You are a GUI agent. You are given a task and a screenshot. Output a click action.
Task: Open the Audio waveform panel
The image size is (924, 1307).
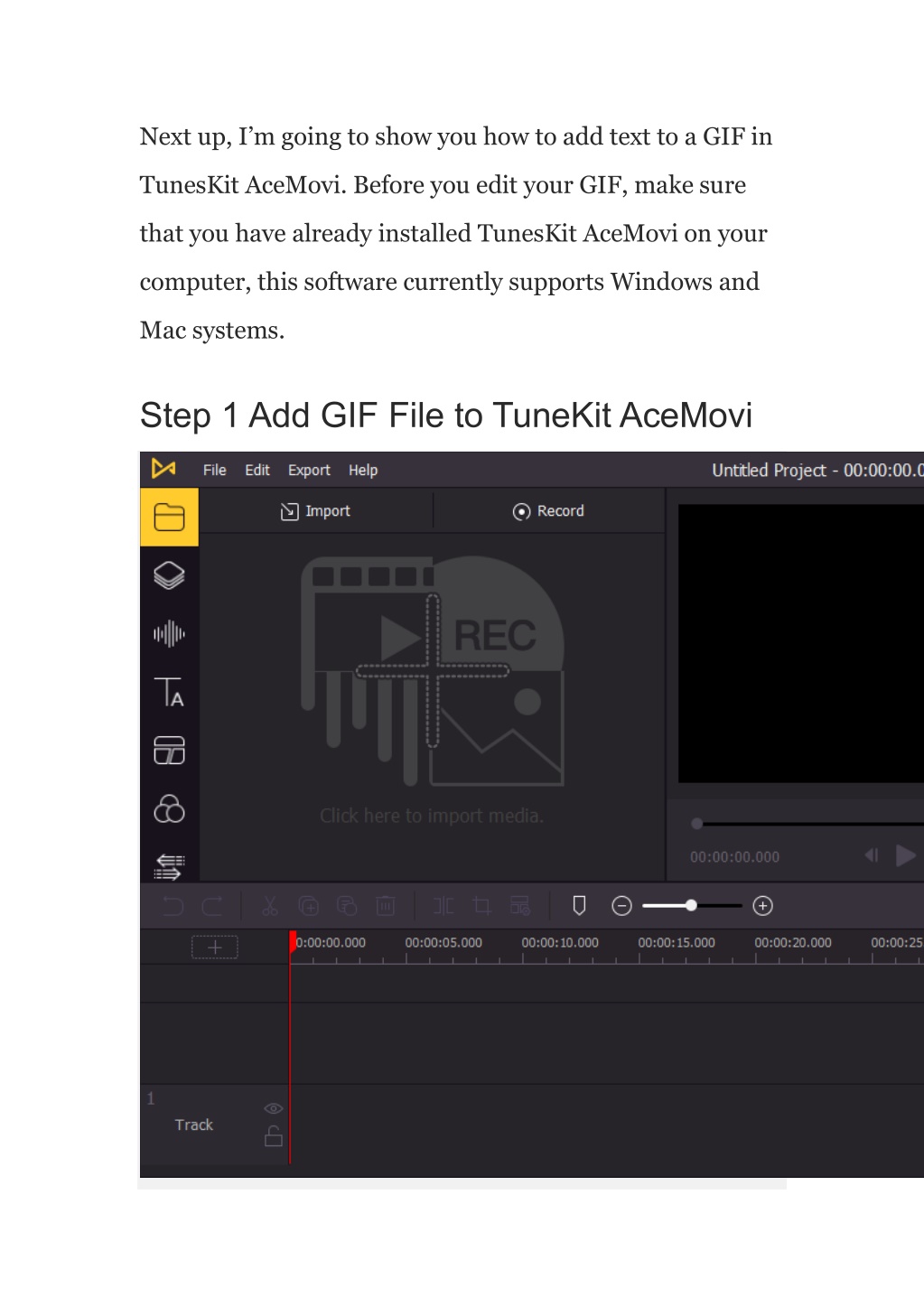click(x=169, y=634)
